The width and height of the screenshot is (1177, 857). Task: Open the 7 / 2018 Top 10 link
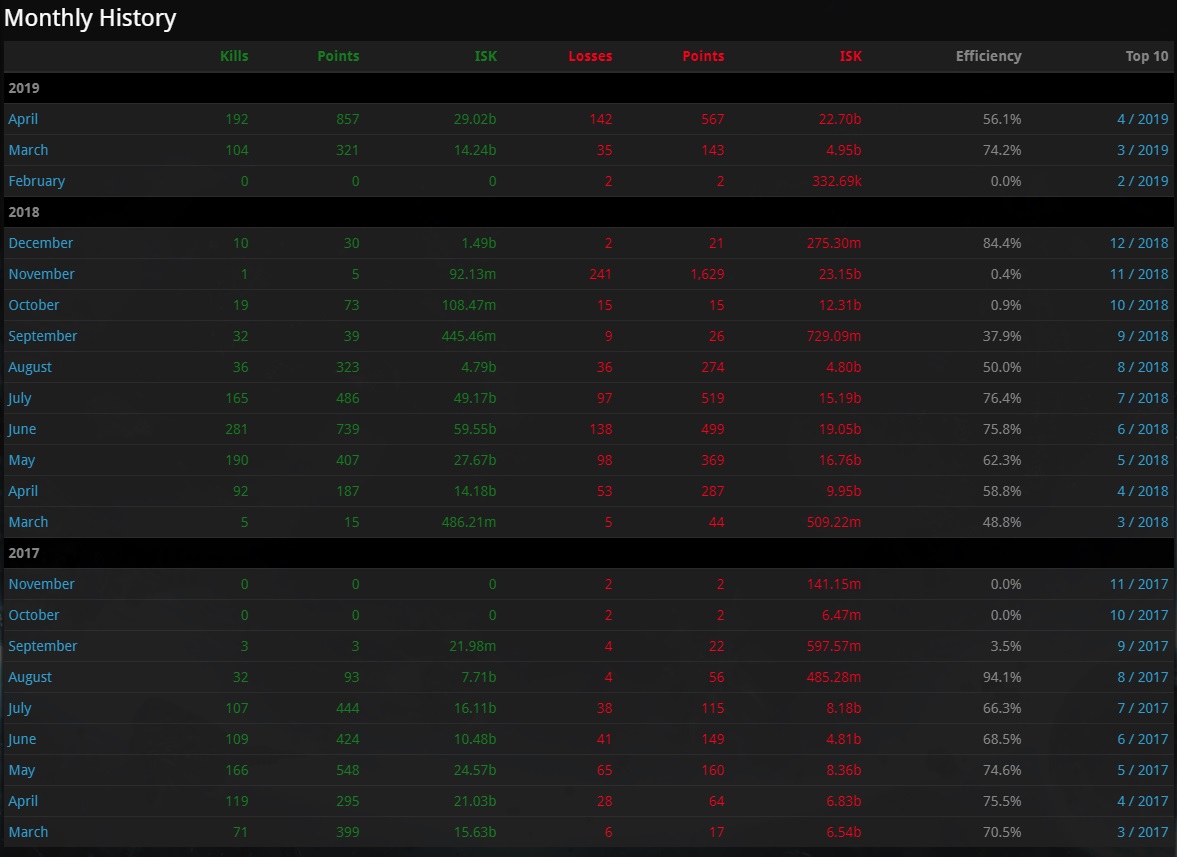click(1142, 398)
